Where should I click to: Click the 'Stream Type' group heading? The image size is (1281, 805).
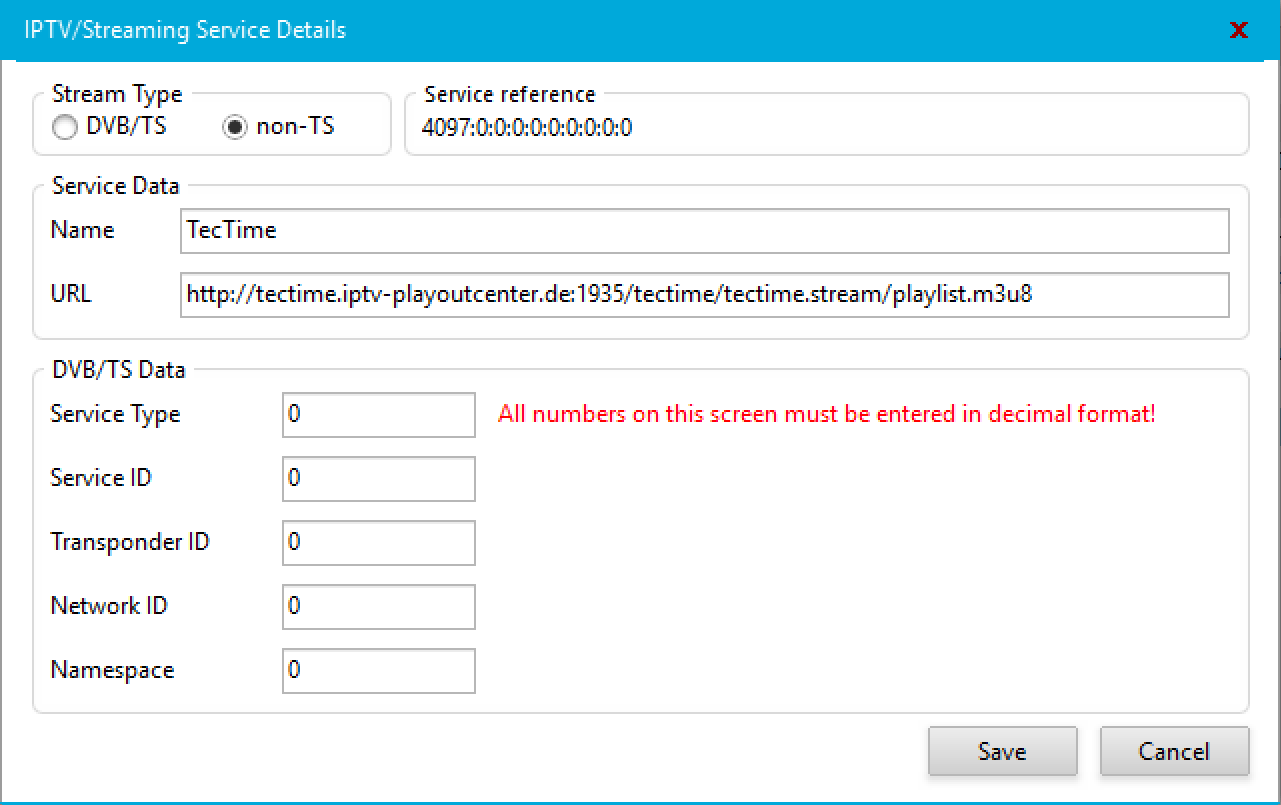(x=117, y=95)
